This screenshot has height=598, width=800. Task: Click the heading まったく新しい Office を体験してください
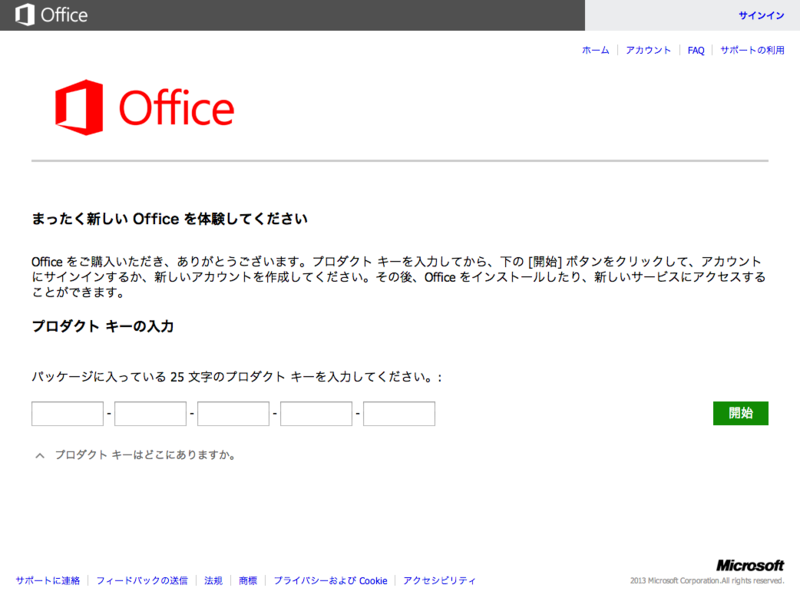point(169,219)
